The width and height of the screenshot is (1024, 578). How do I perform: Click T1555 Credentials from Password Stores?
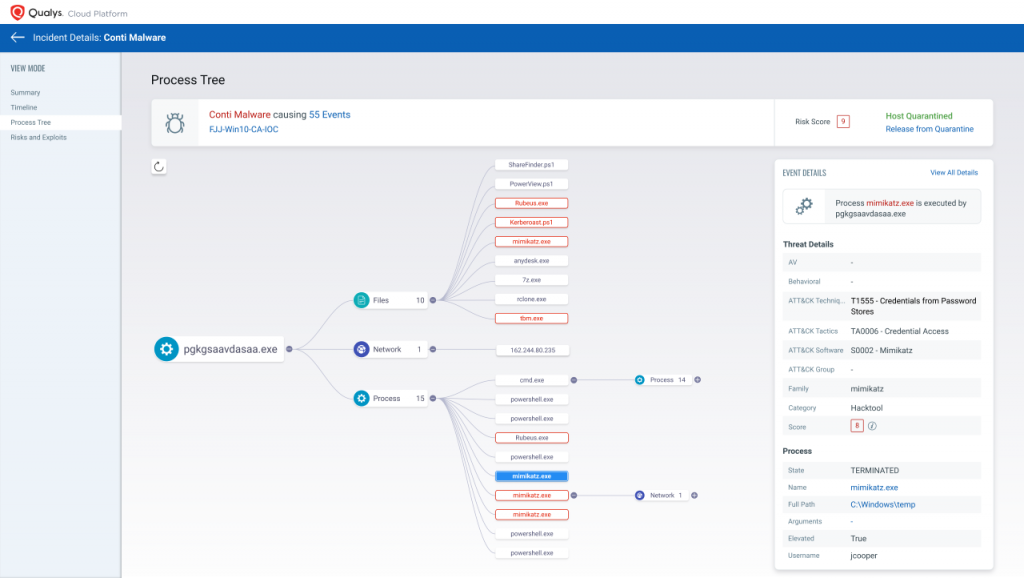coord(913,306)
